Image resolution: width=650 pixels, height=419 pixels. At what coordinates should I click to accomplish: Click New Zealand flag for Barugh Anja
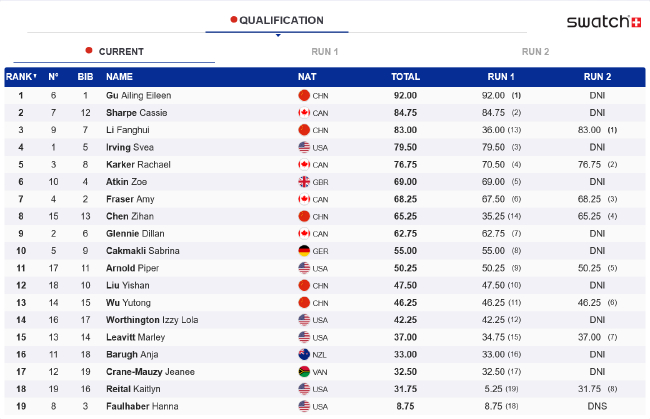(x=304, y=354)
